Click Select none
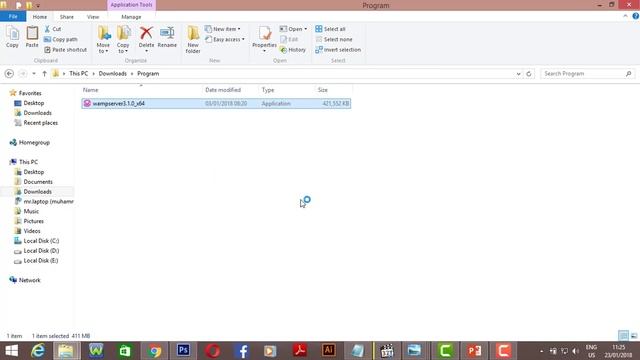 [333, 39]
